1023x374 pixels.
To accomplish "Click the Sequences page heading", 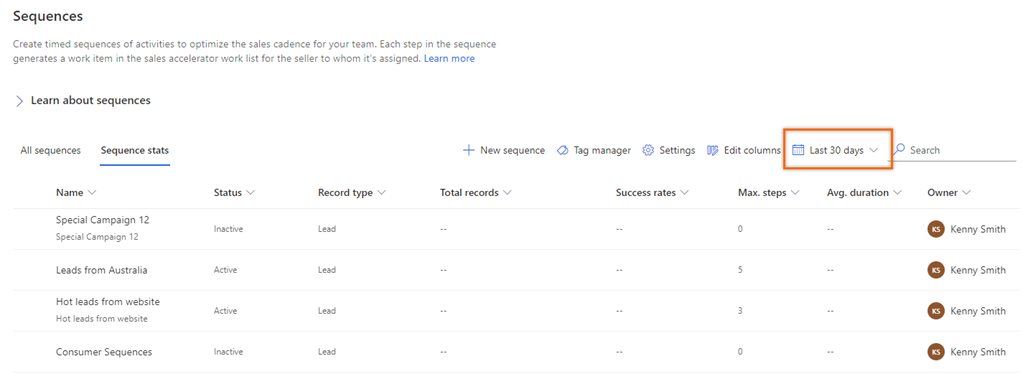I will coord(48,17).
